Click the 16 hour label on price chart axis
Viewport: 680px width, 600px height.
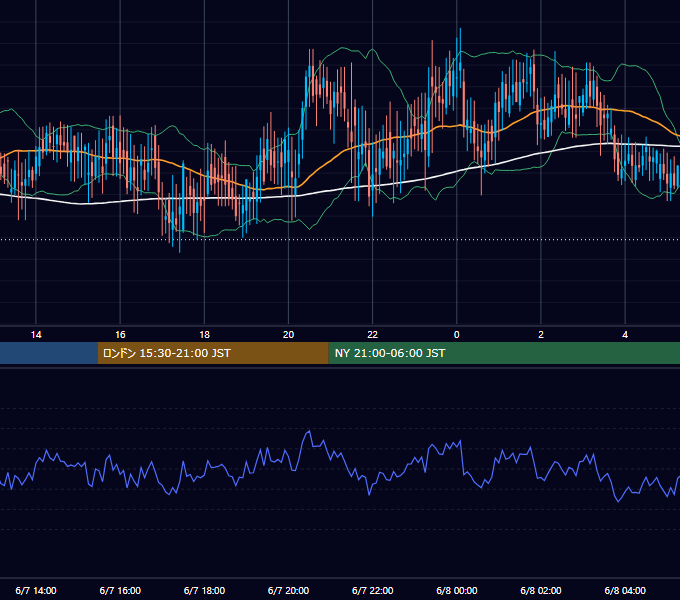click(120, 335)
